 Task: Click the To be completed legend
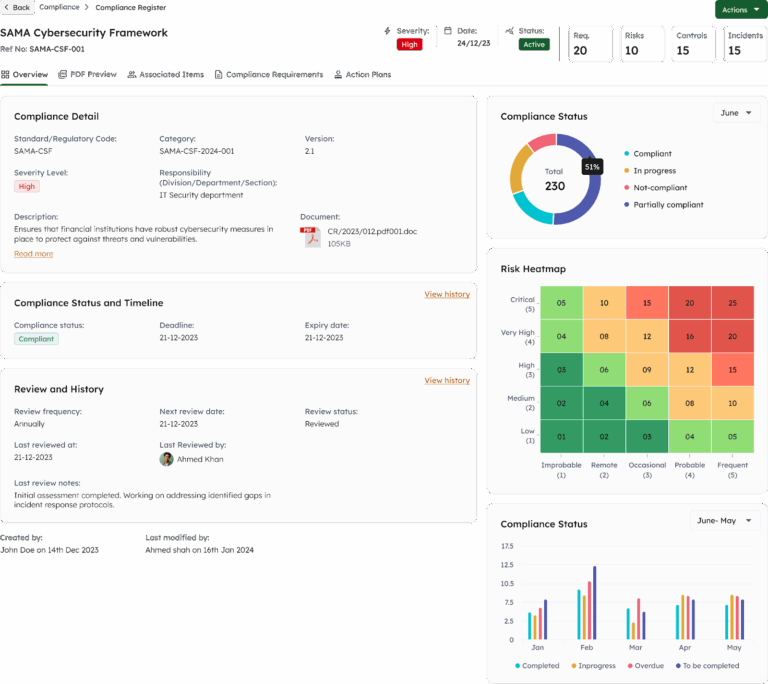(707, 665)
